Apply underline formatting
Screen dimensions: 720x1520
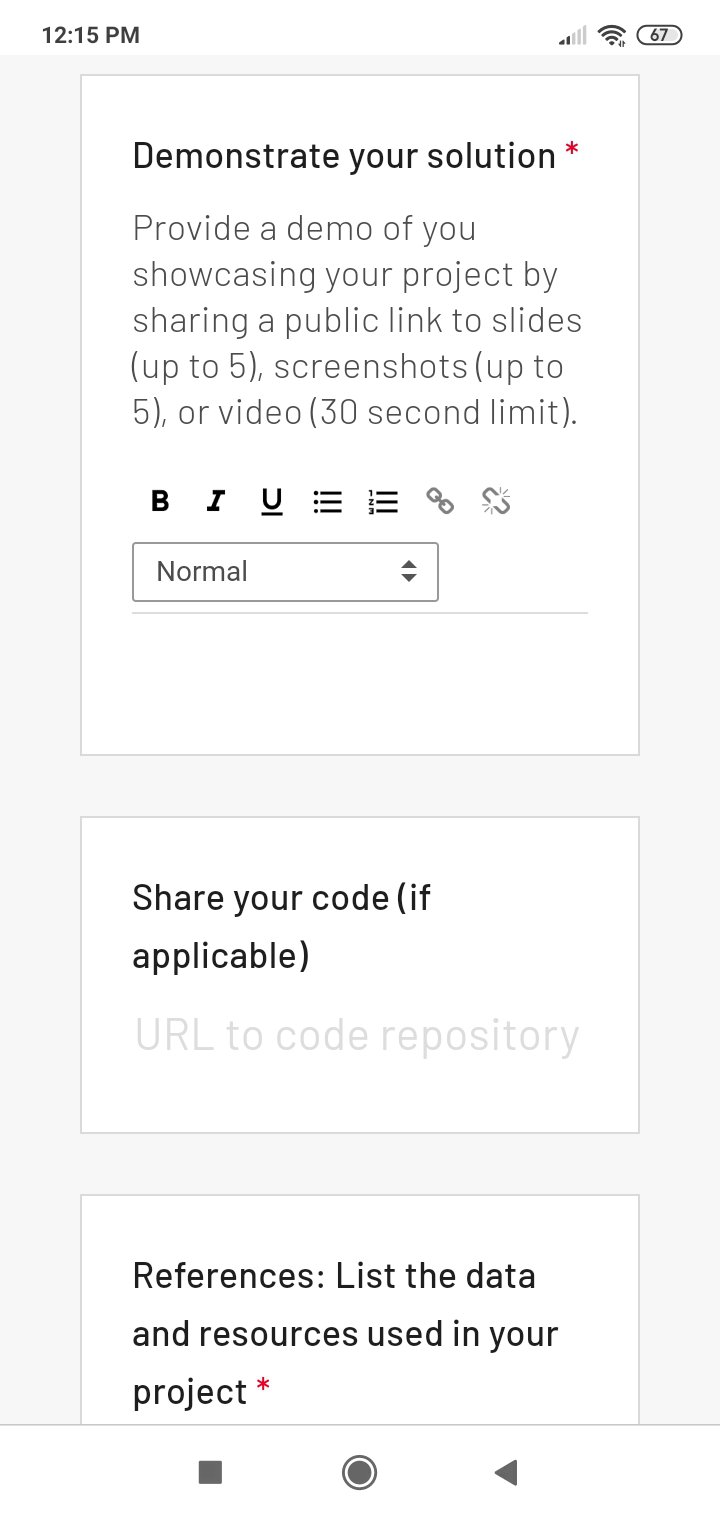pos(272,501)
